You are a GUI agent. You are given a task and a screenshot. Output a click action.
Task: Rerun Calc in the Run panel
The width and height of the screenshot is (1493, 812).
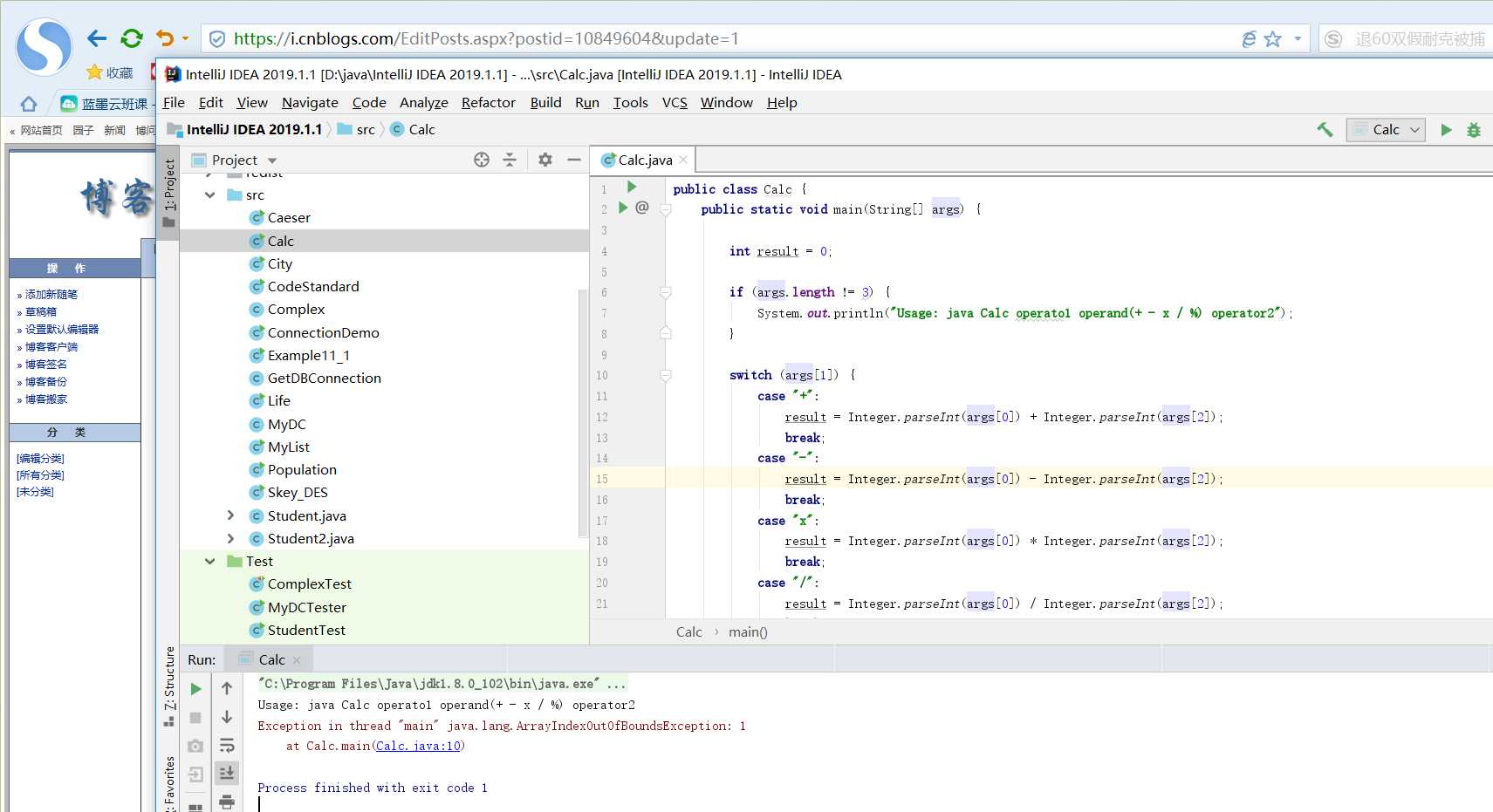coord(195,689)
